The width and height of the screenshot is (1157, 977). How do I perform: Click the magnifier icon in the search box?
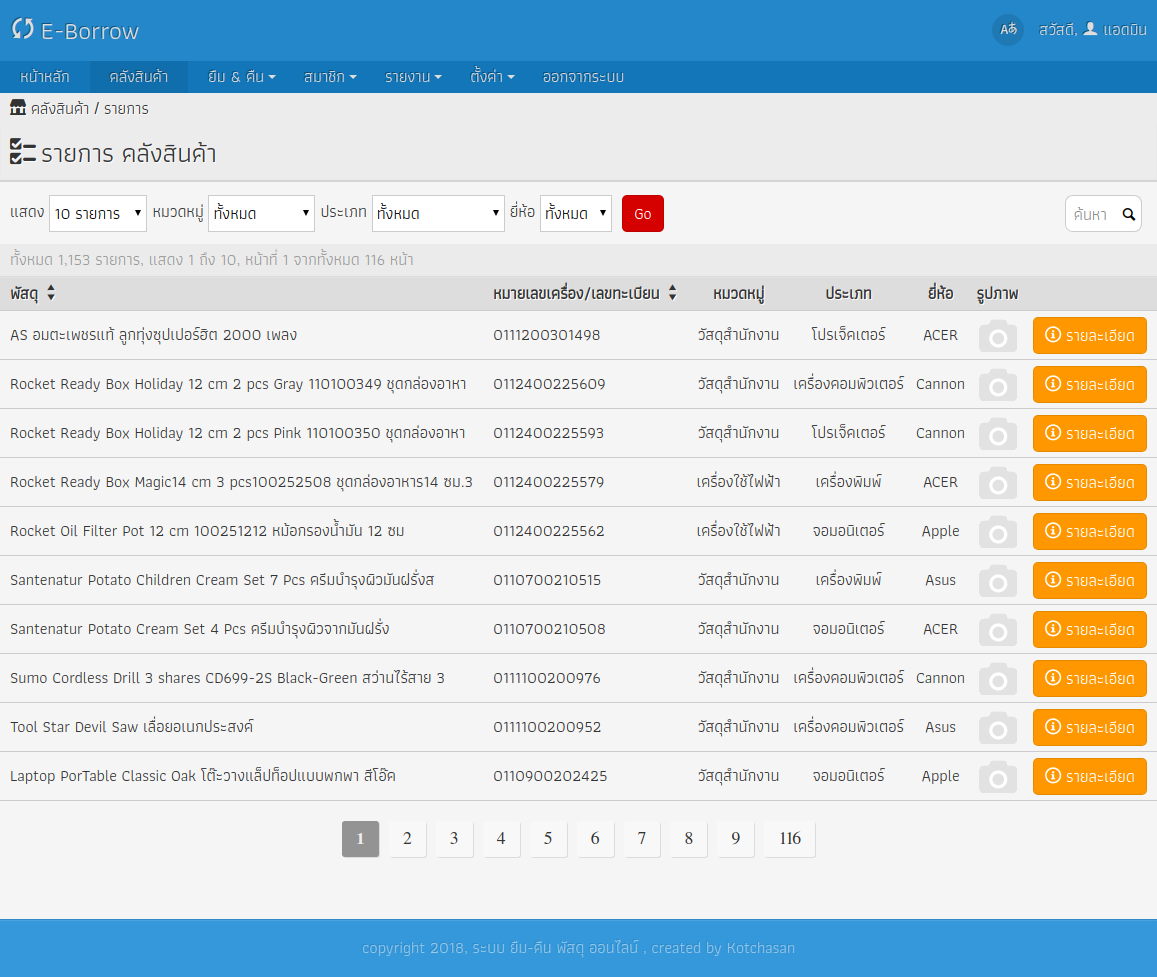1129,213
